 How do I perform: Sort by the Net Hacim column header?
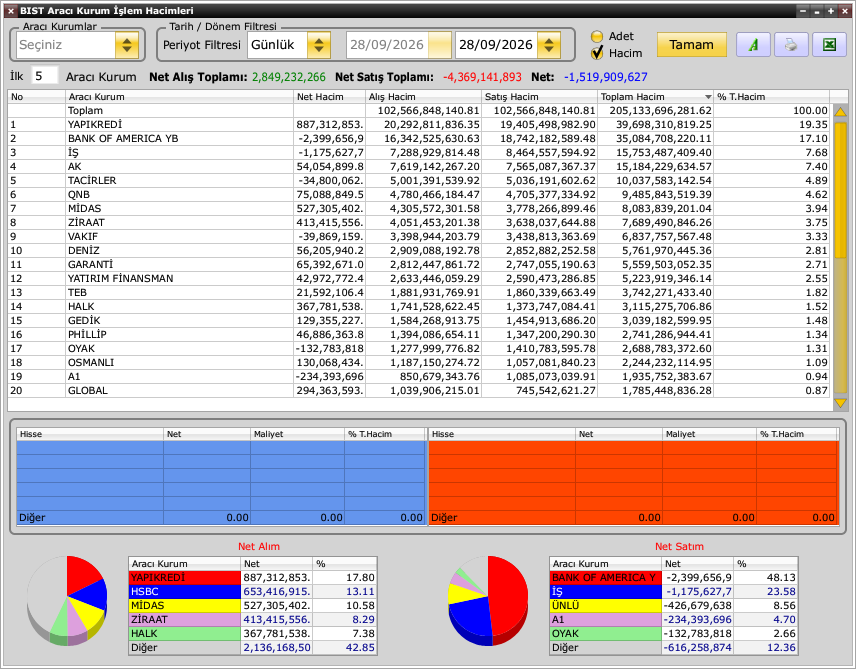329,97
